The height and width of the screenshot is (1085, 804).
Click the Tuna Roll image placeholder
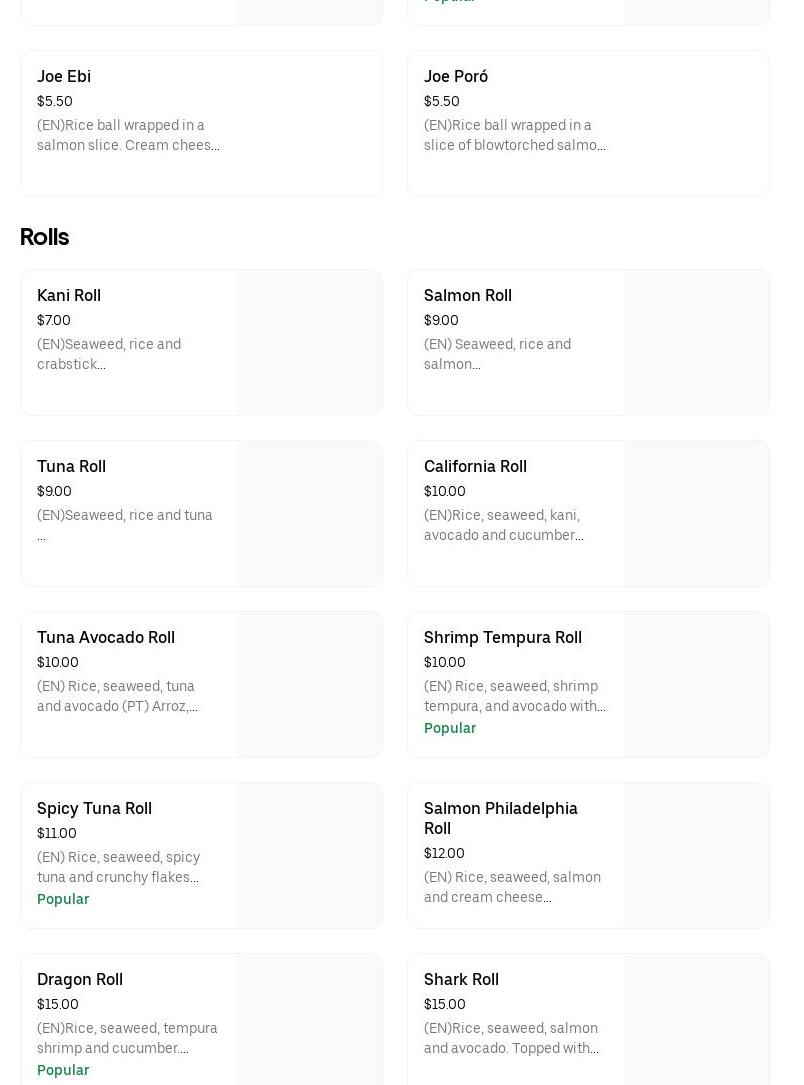click(x=309, y=514)
